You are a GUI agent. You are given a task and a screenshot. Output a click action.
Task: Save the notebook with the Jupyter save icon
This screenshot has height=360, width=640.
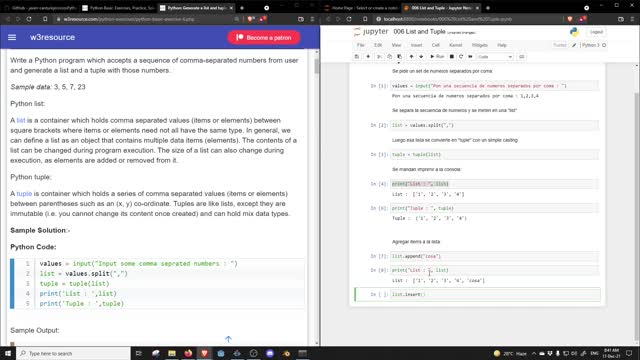click(357, 57)
